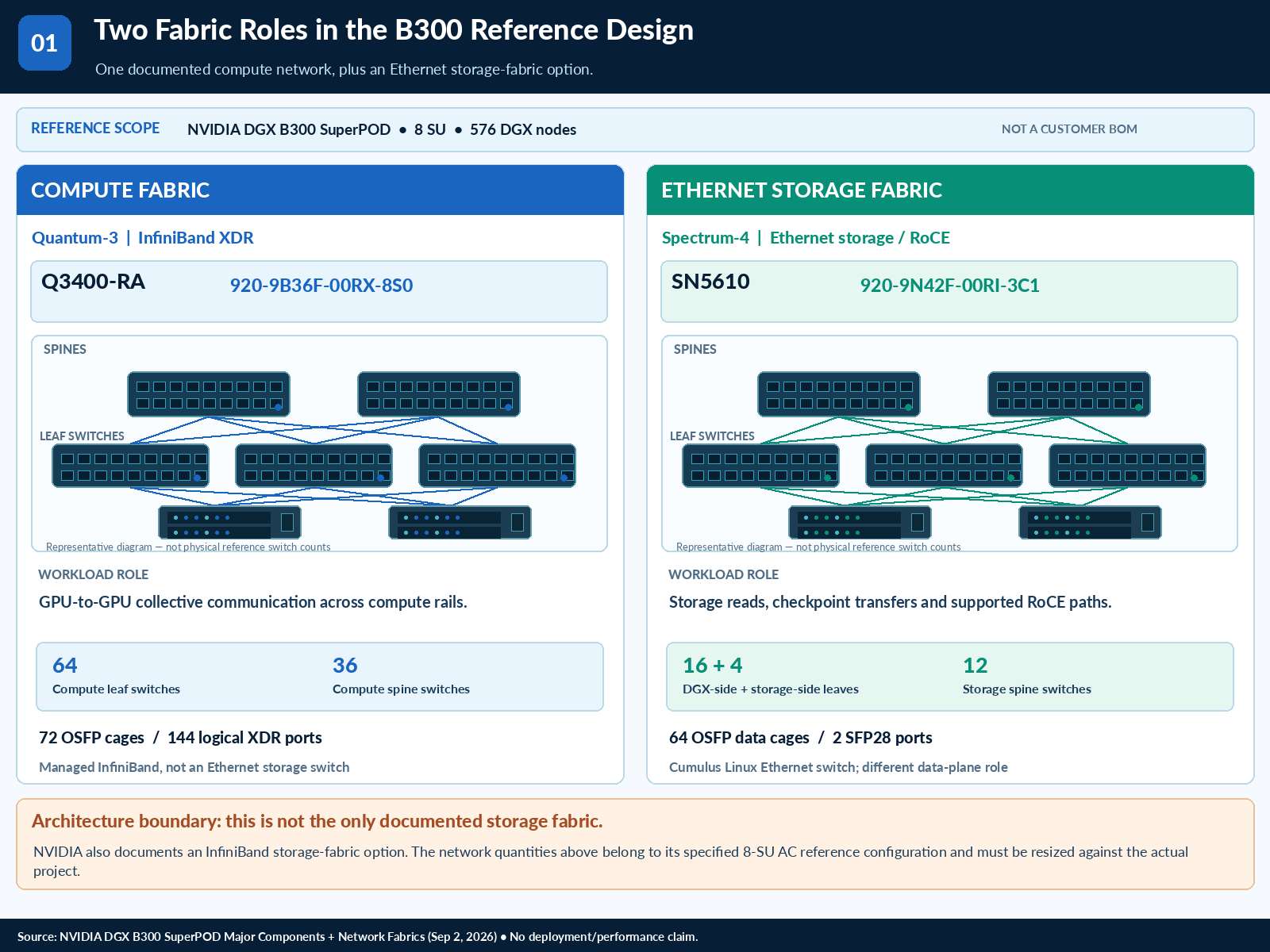Select the Q3400-RA model name
The height and width of the screenshot is (952, 1270).
pos(93,282)
